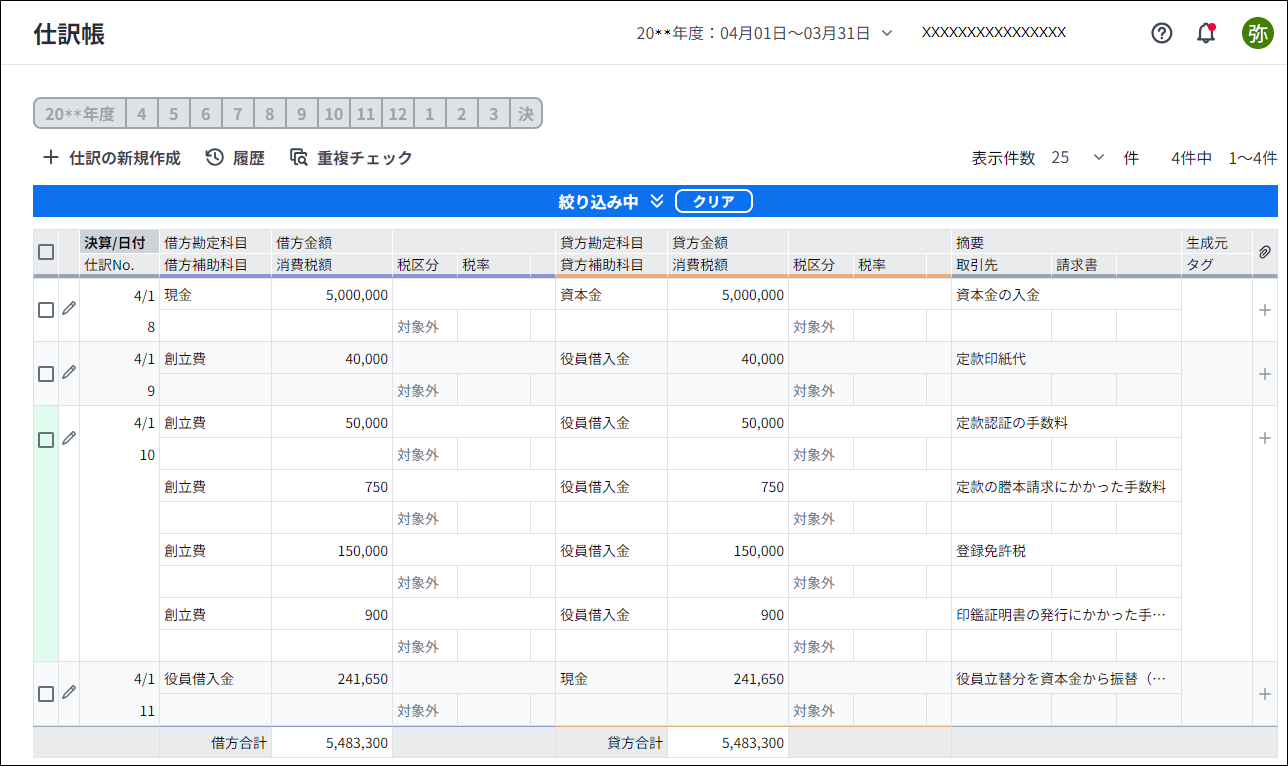
Task: Select the month 9 tab
Action: point(301,114)
